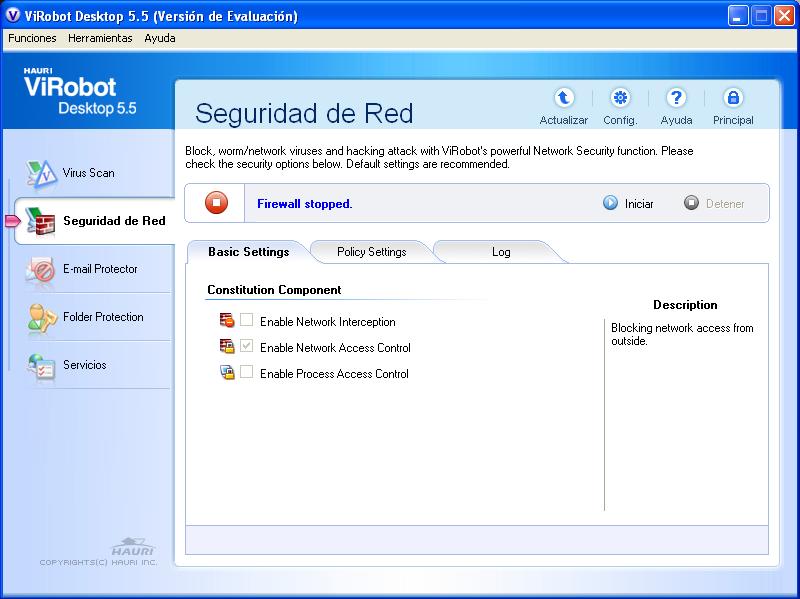Screen dimensions: 800x599
Task: Click the Actualizar update arrow icon
Action: (x=564, y=97)
